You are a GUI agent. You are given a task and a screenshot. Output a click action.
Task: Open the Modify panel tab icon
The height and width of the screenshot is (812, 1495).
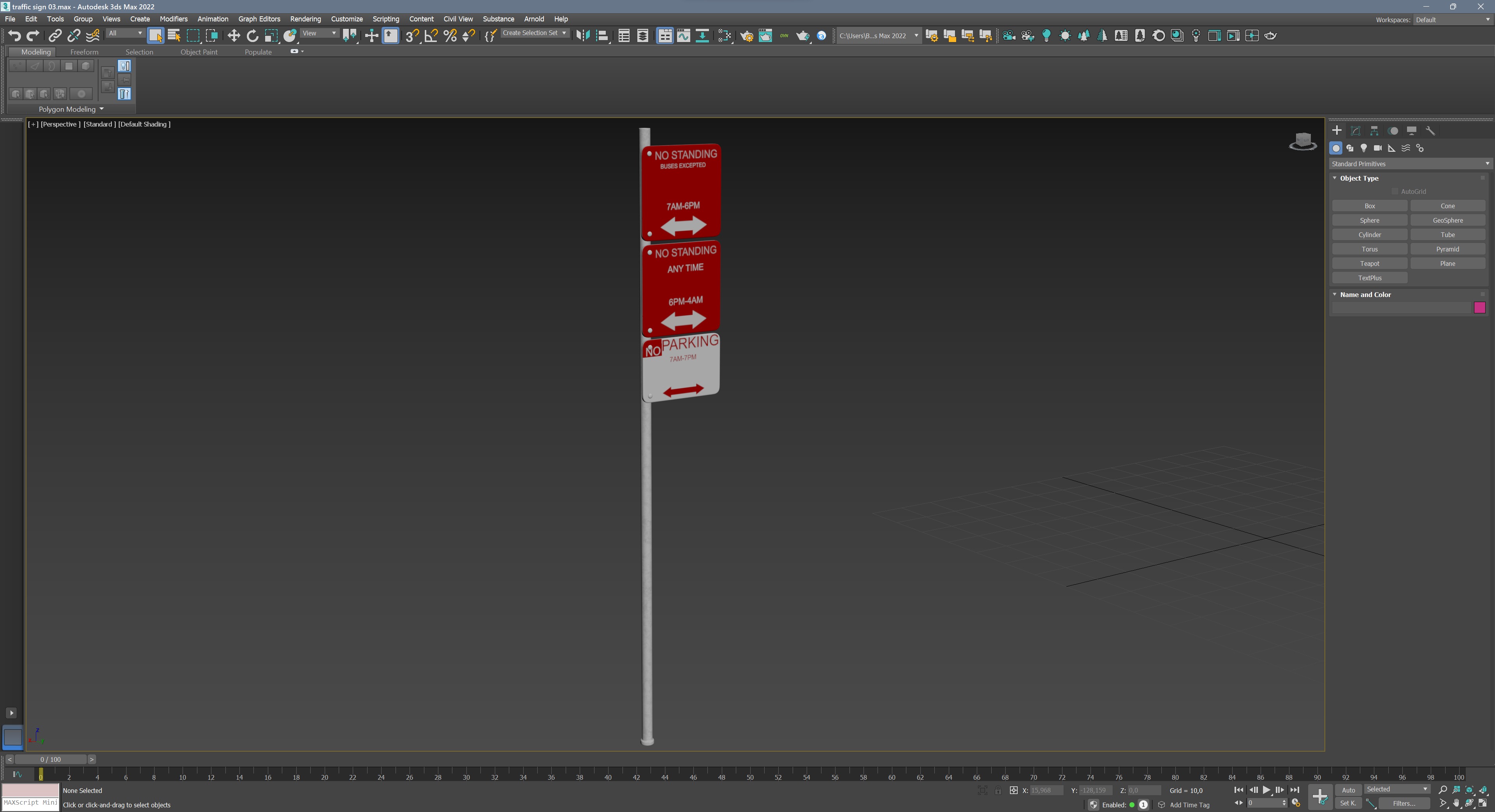coord(1356,131)
